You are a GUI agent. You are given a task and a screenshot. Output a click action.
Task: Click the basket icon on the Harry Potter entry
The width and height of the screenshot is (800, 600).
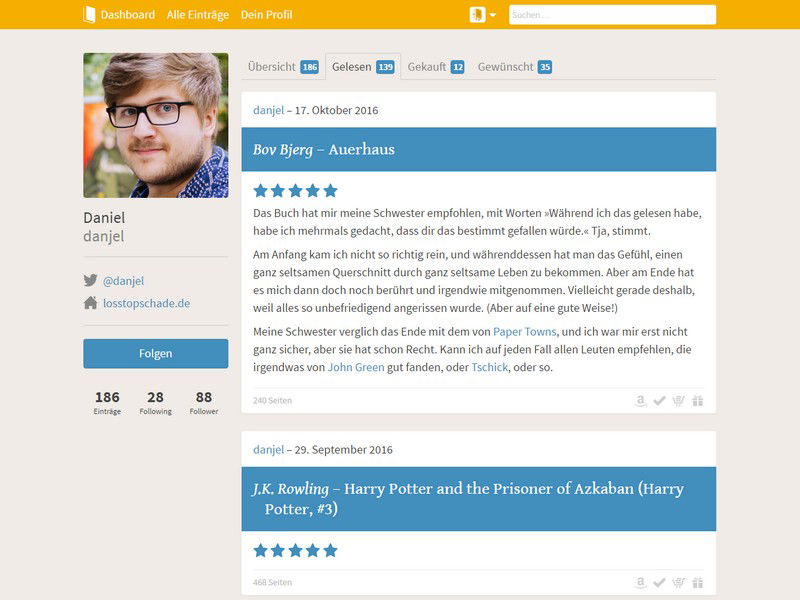pos(678,582)
